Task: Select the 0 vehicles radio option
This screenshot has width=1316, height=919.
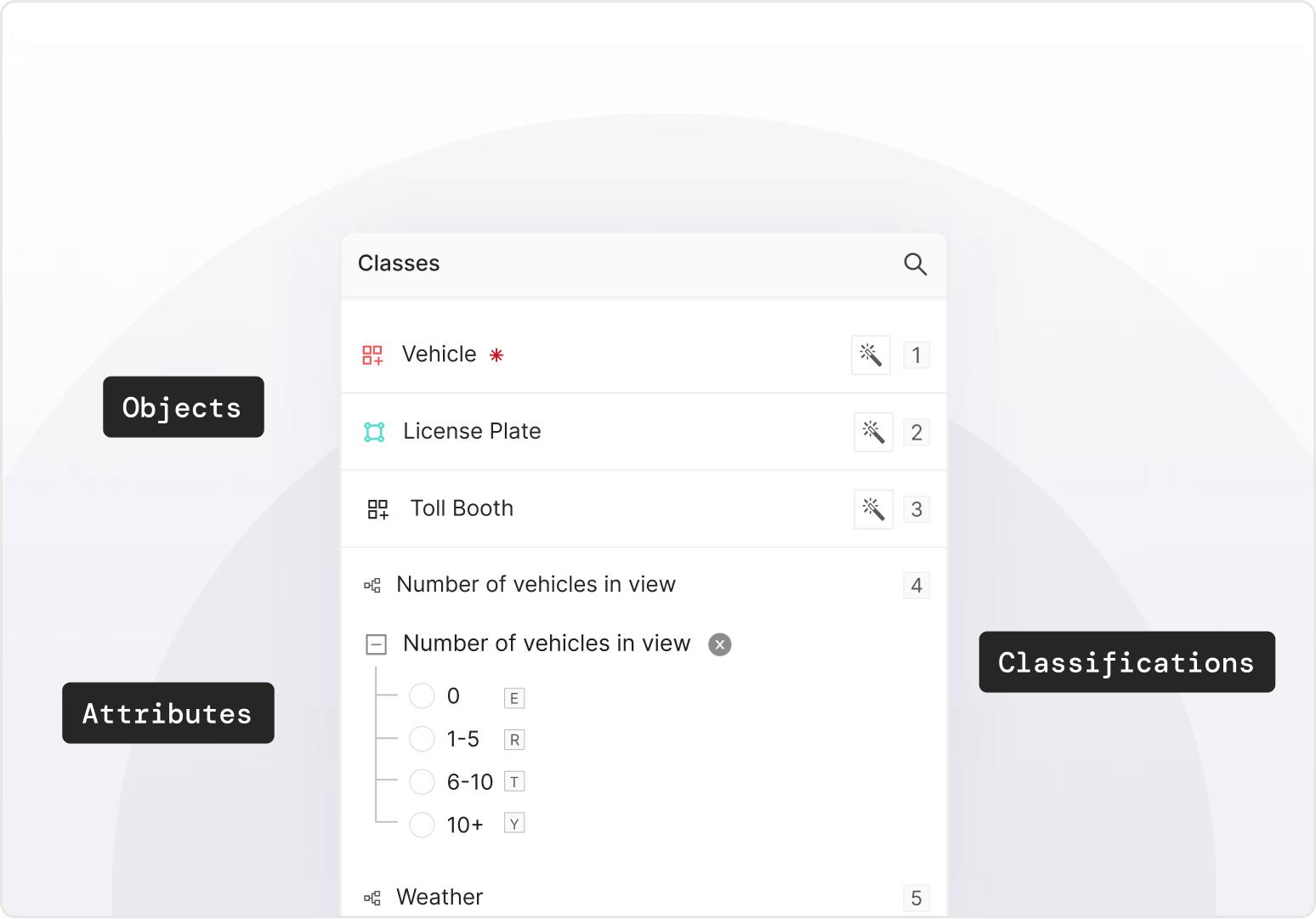Action: (x=422, y=696)
